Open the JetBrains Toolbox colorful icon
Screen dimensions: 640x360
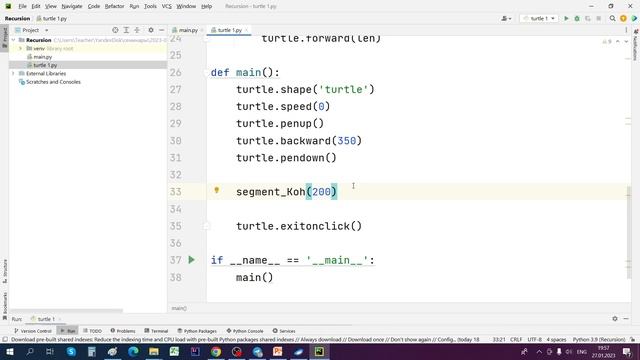click(634, 18)
